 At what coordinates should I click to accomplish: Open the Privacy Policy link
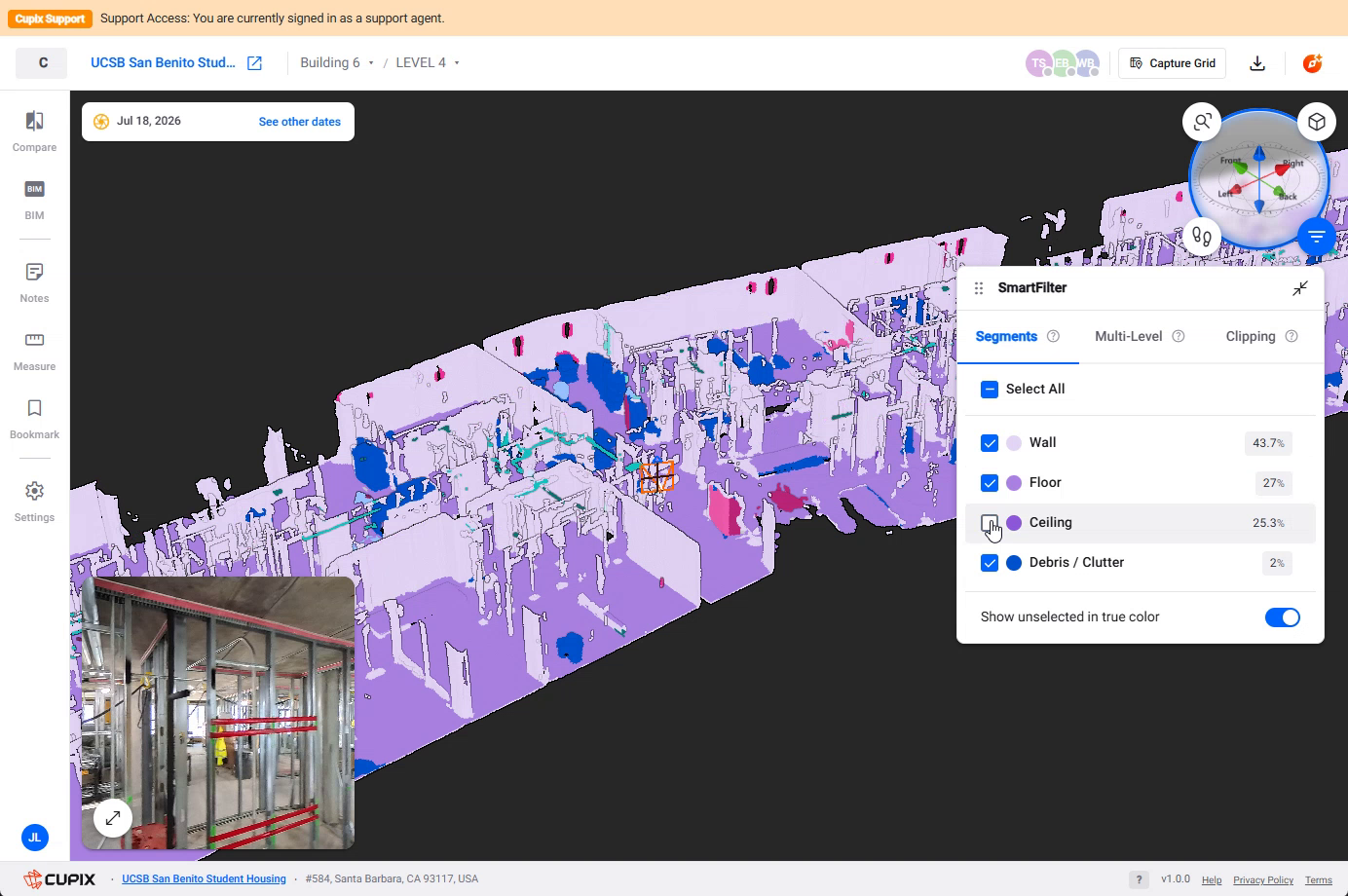tap(1263, 880)
